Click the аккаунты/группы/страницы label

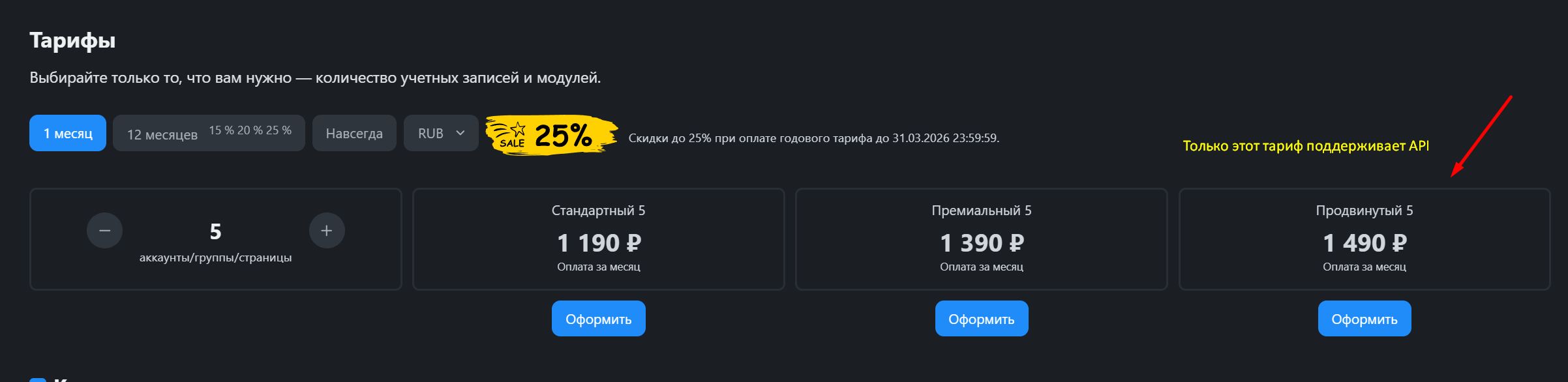tap(215, 258)
